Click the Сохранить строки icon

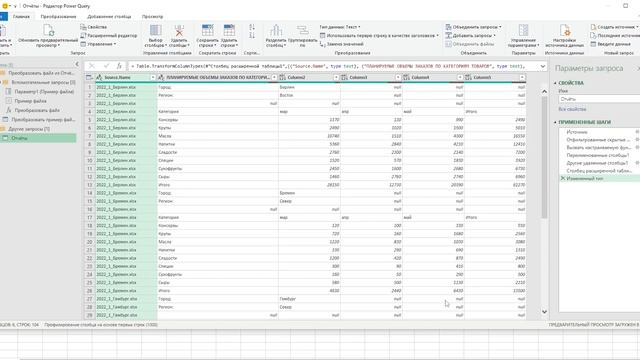[207, 30]
